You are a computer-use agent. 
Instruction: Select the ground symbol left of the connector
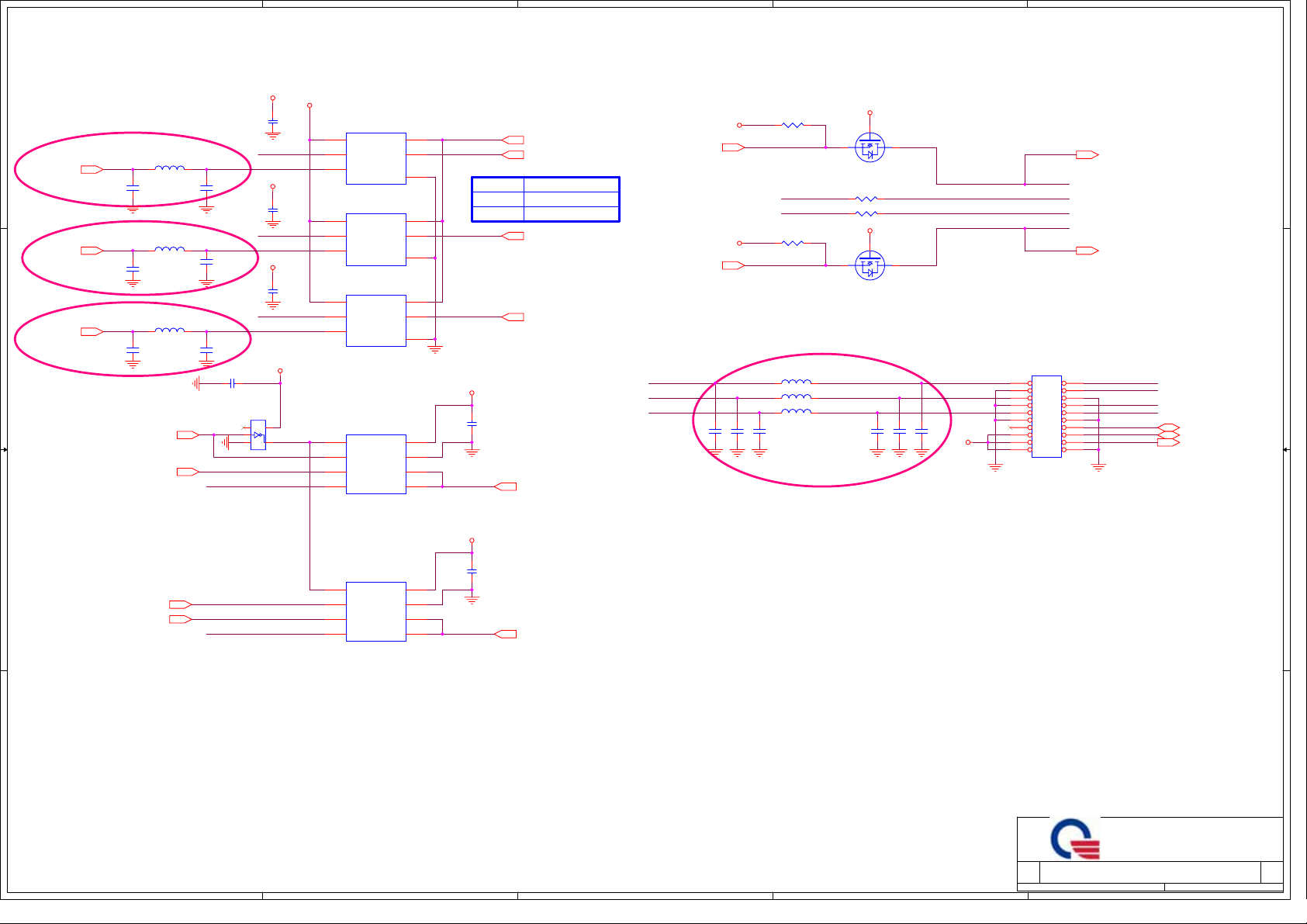coord(995,467)
